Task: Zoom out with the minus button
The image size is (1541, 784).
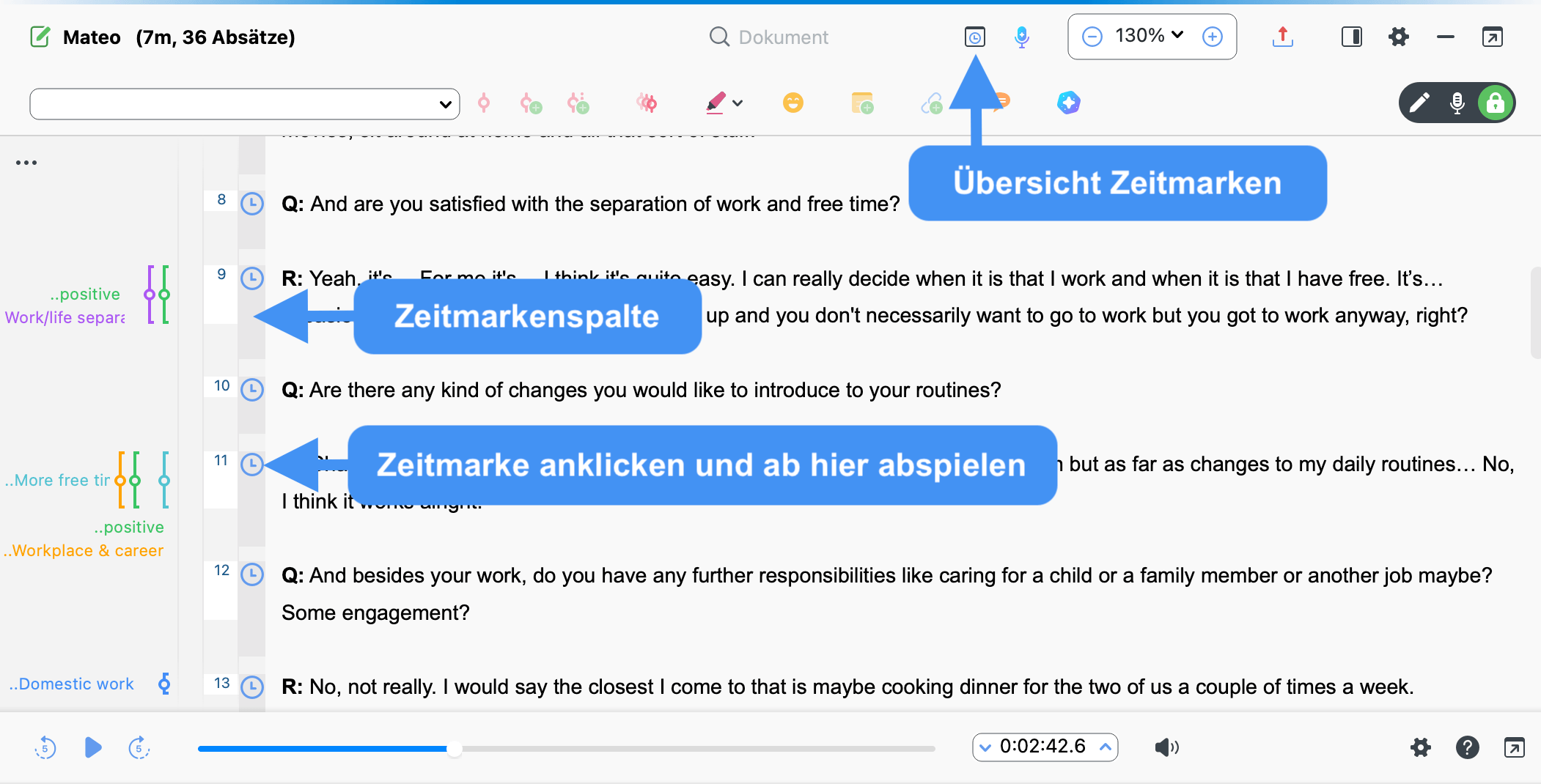Action: (x=1092, y=37)
